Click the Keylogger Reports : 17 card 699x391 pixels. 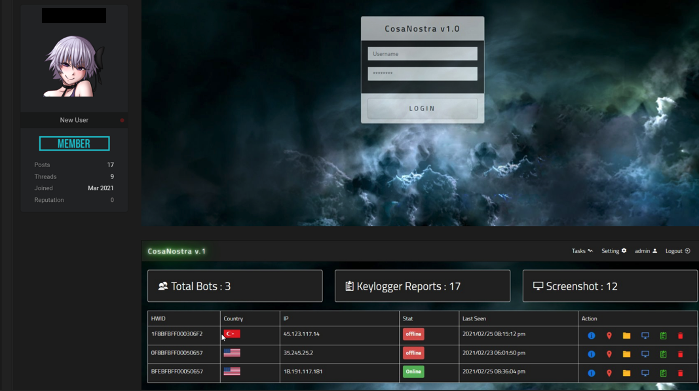423,286
